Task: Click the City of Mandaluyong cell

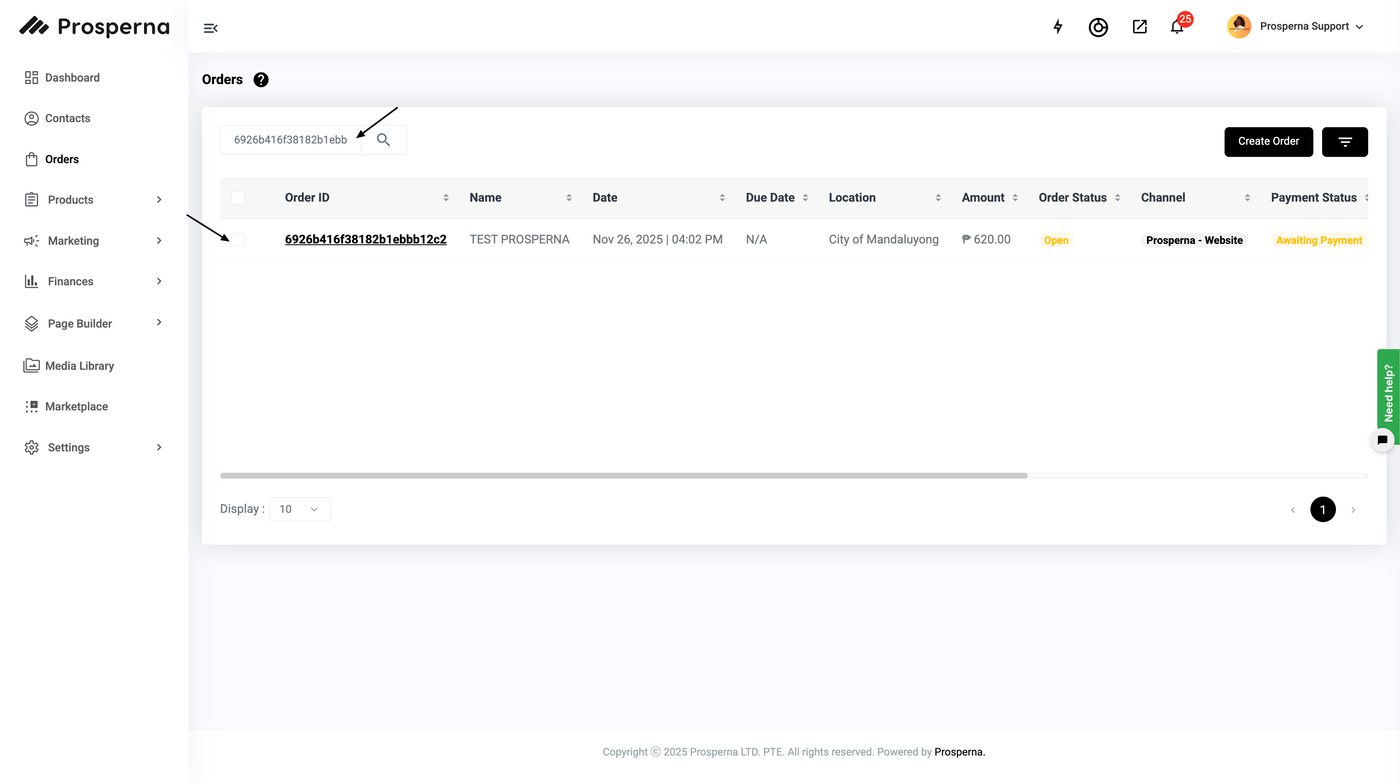Action: pos(884,240)
